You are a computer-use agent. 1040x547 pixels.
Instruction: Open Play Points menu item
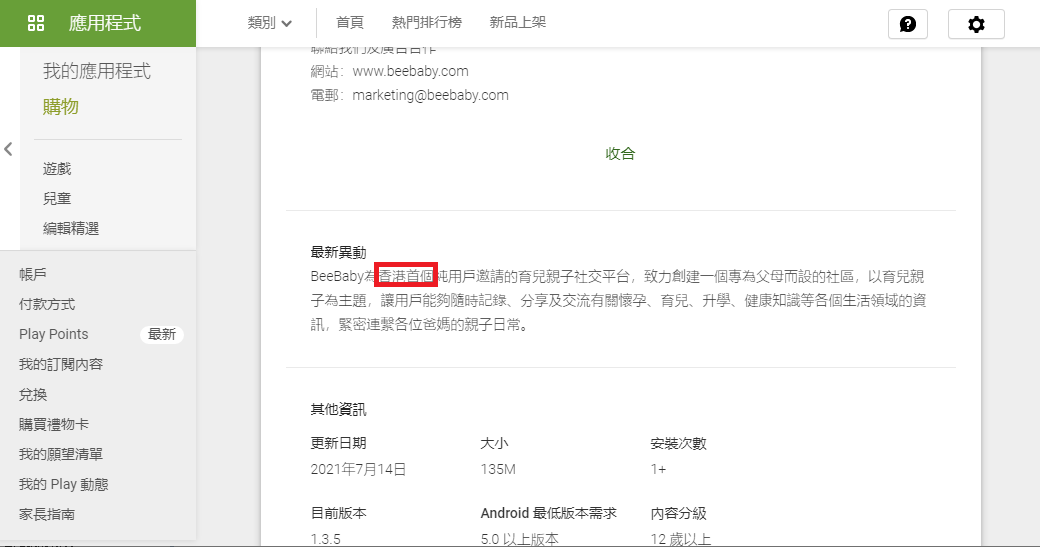[53, 334]
